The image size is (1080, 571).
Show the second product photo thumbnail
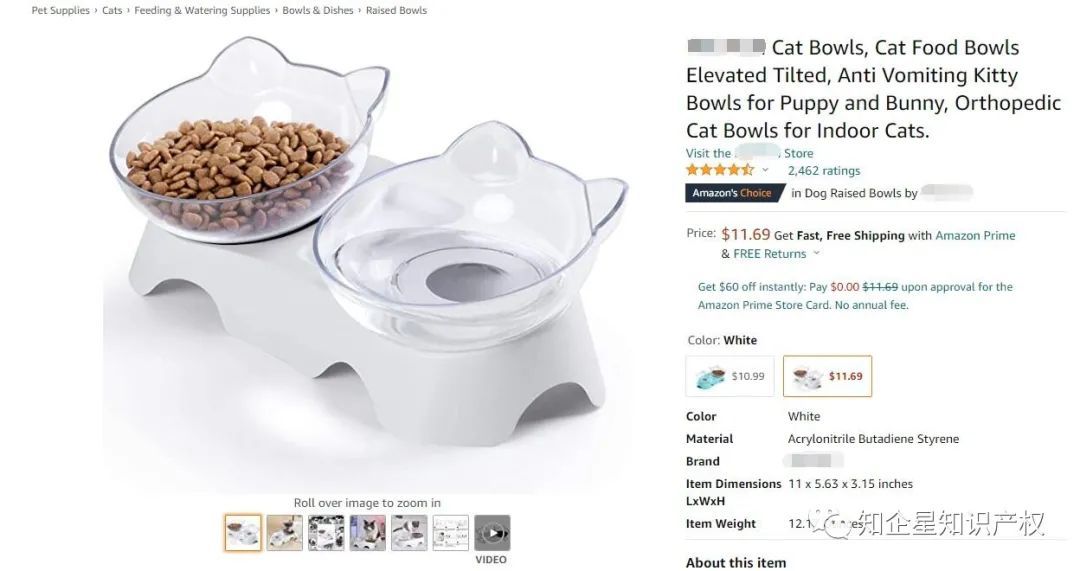[284, 533]
